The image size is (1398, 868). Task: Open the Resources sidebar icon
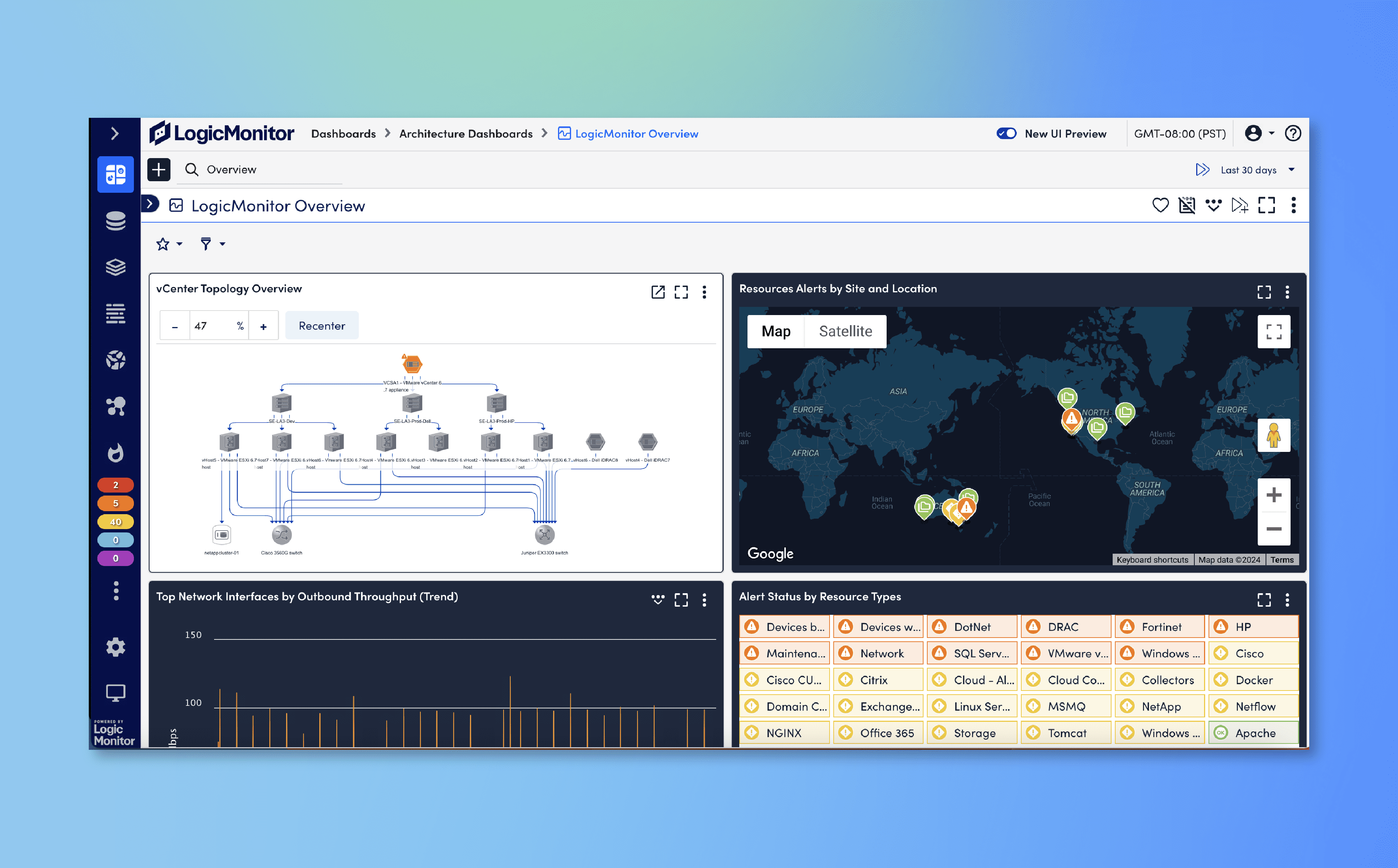(115, 221)
